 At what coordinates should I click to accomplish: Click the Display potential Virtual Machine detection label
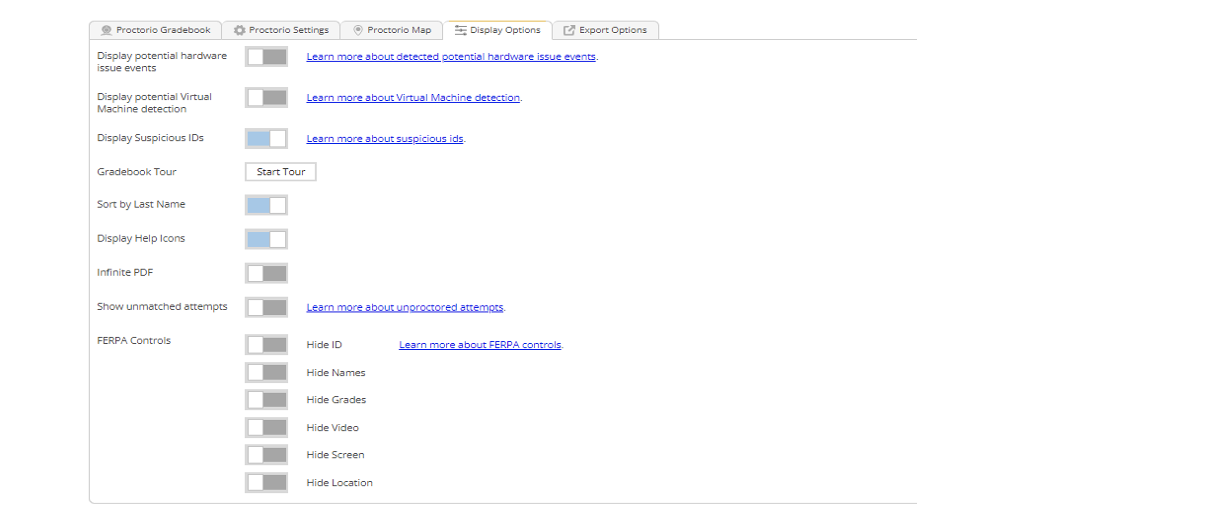[x=154, y=103]
